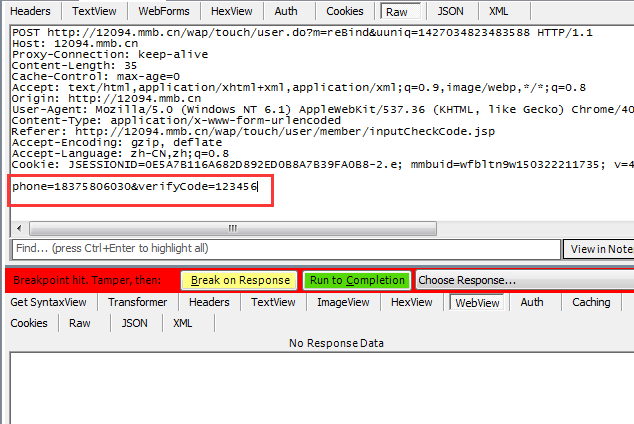Click the Proxy-Connection: keep-alive line
The width and height of the screenshot is (634, 424).
[x=110, y=55]
